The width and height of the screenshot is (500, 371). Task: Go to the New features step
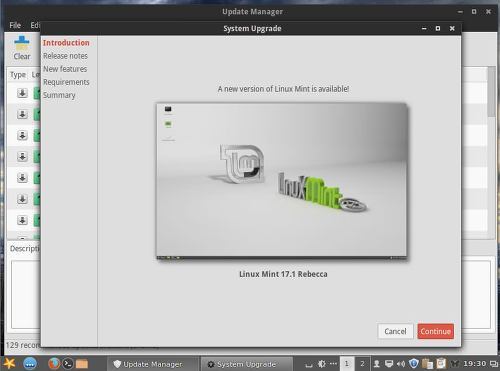click(65, 69)
